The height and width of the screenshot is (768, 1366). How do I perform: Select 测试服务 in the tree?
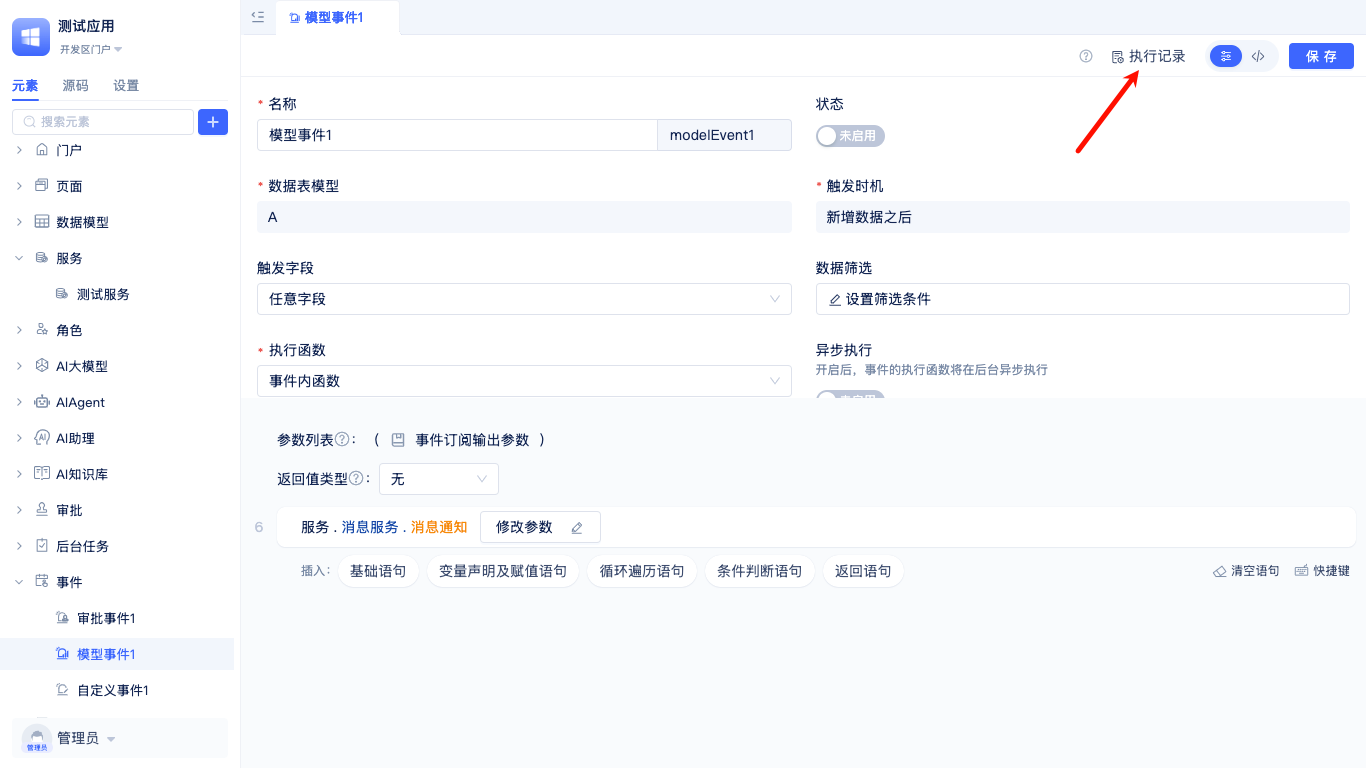[x=103, y=294]
